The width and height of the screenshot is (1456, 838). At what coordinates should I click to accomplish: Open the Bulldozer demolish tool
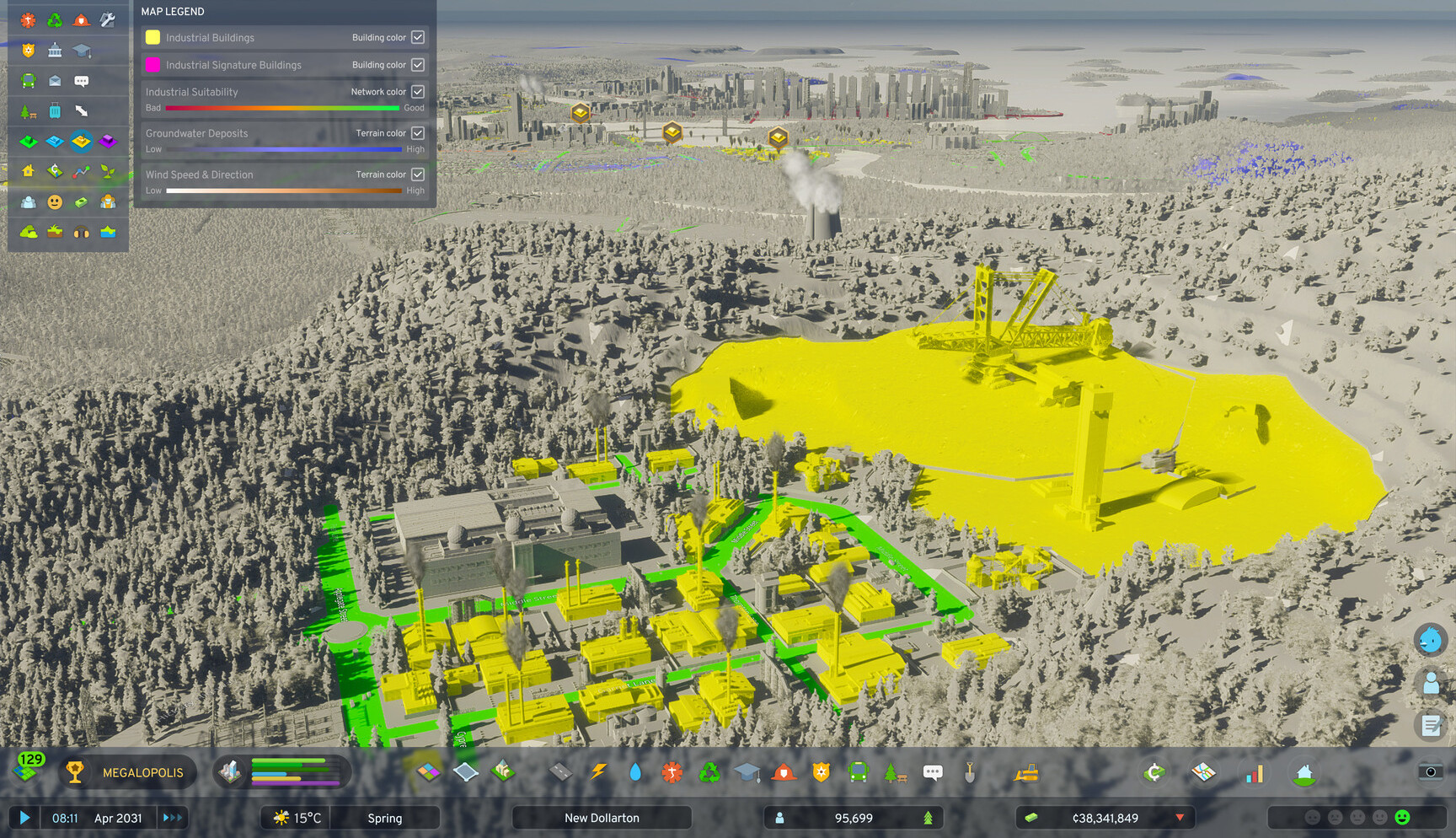point(1025,772)
